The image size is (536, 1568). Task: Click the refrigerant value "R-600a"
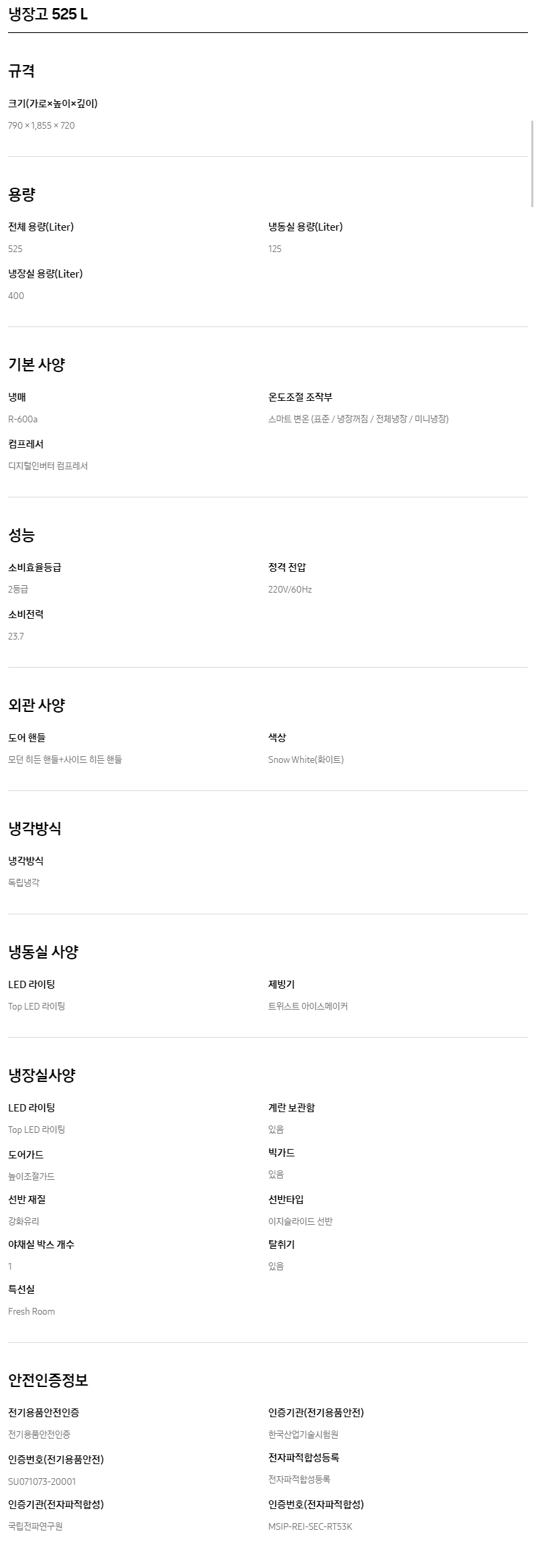[x=23, y=419]
